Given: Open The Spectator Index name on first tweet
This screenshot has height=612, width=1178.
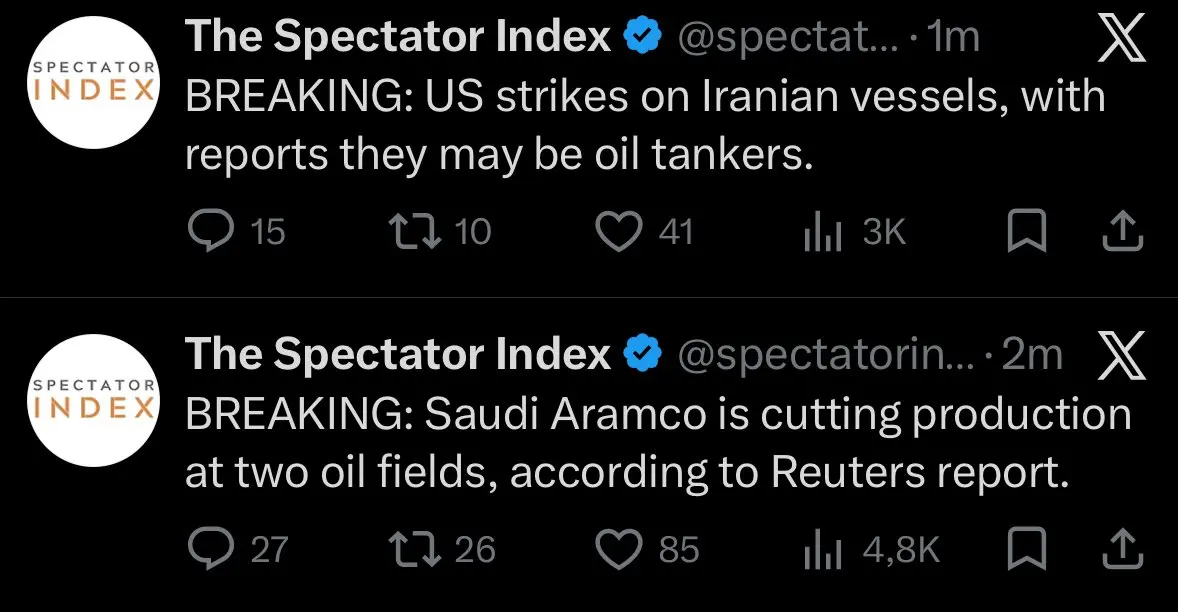Looking at the screenshot, I should coord(398,38).
